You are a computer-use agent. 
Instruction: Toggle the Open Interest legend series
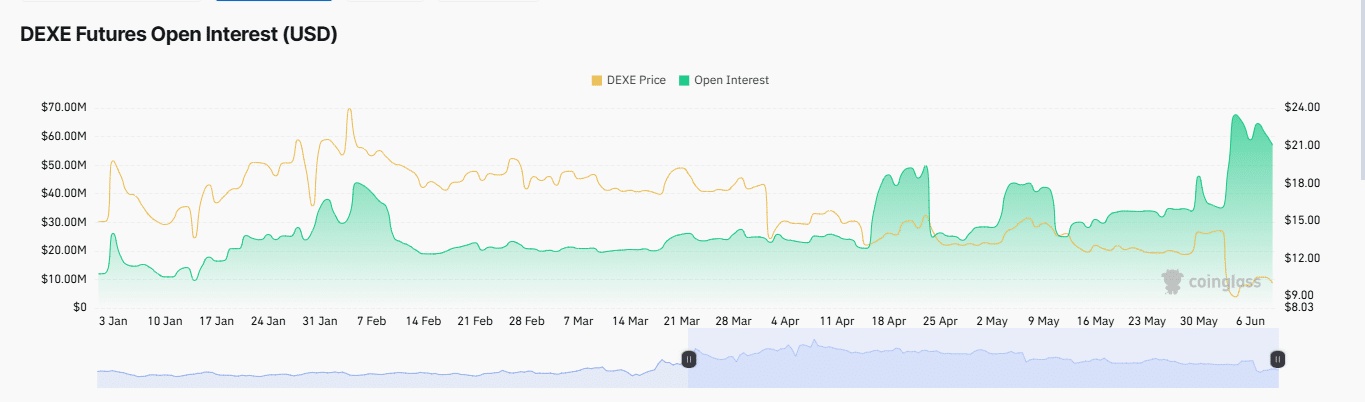[x=724, y=80]
